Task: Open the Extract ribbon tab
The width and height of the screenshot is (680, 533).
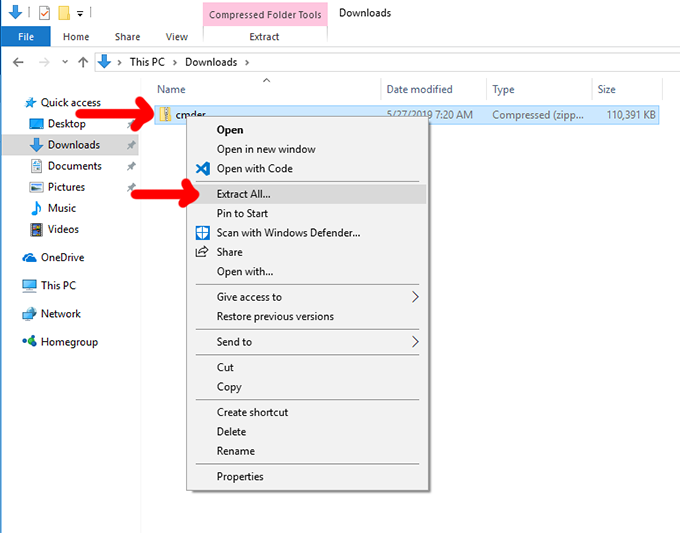Action: click(264, 37)
